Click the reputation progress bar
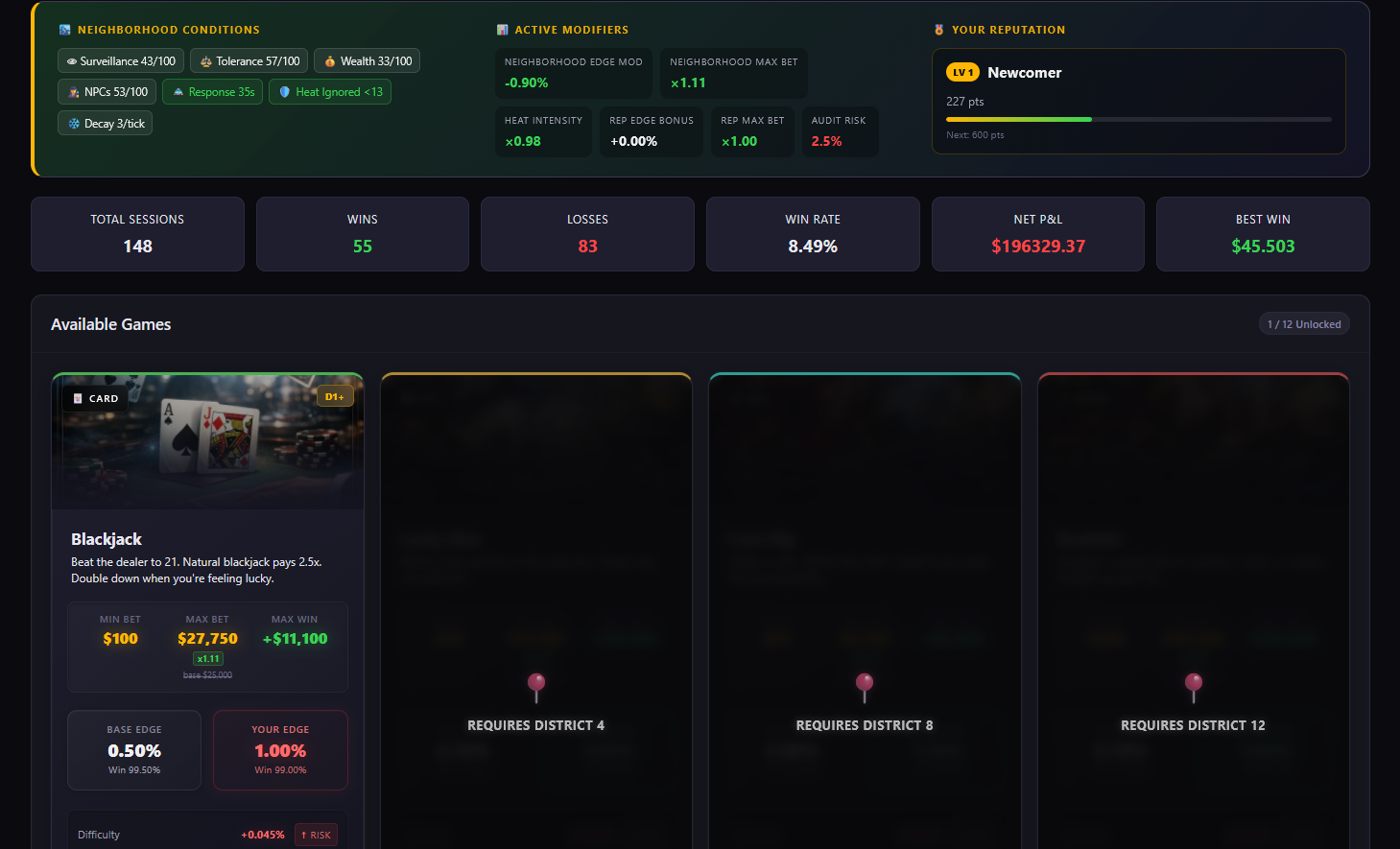 click(x=1138, y=119)
